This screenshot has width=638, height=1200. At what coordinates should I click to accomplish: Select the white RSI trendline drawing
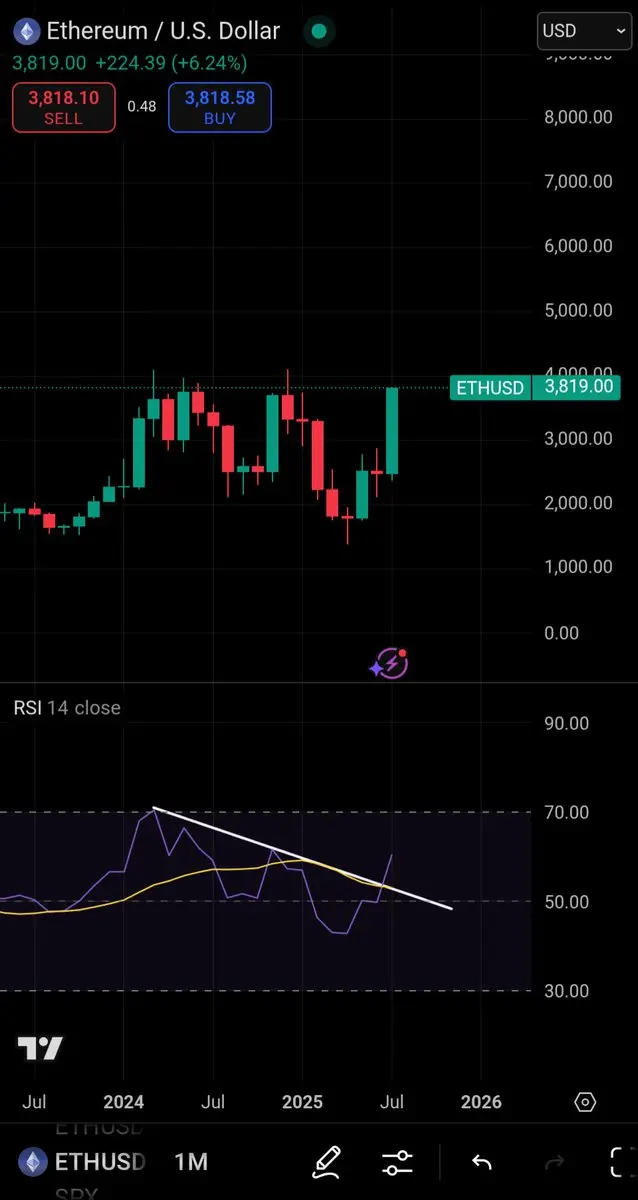tap(302, 857)
